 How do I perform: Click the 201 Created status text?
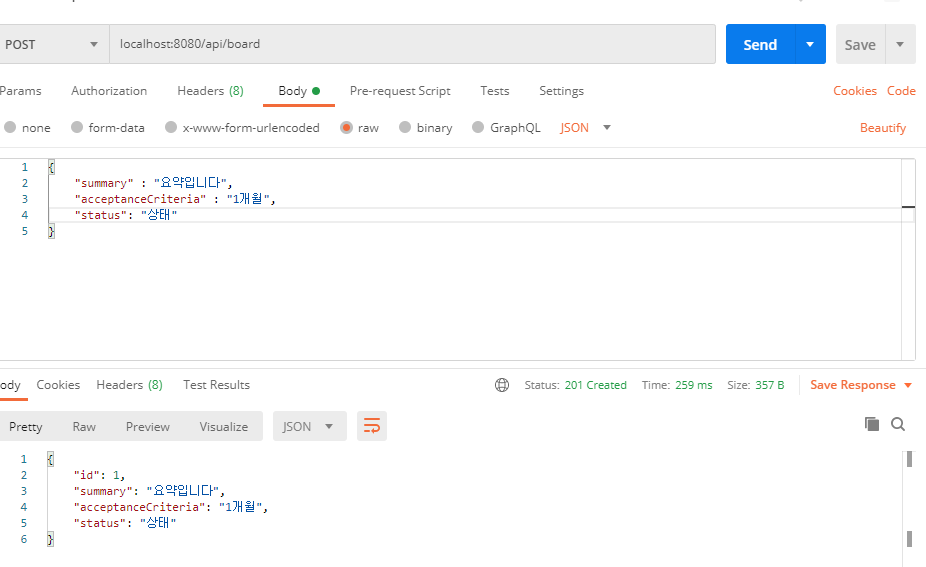coord(595,385)
